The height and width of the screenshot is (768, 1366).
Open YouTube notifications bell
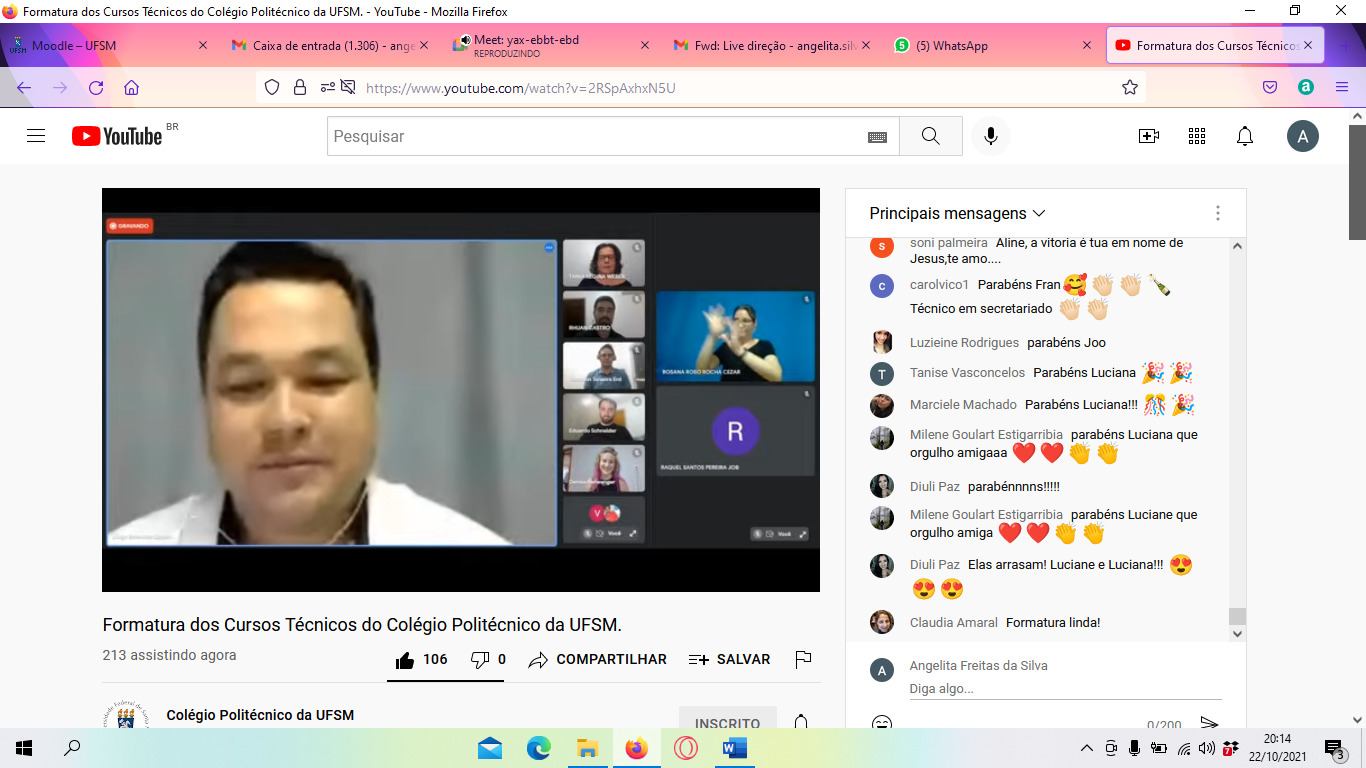[x=1244, y=136]
